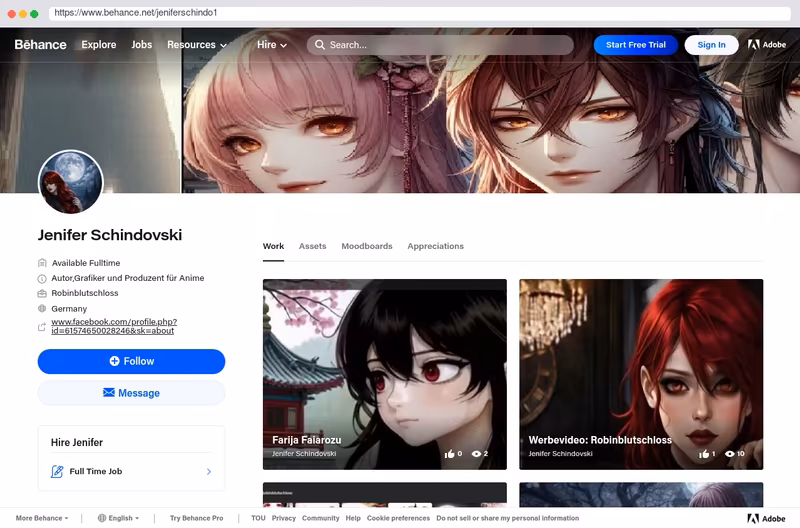Click the Start Free Trial button

[636, 45]
